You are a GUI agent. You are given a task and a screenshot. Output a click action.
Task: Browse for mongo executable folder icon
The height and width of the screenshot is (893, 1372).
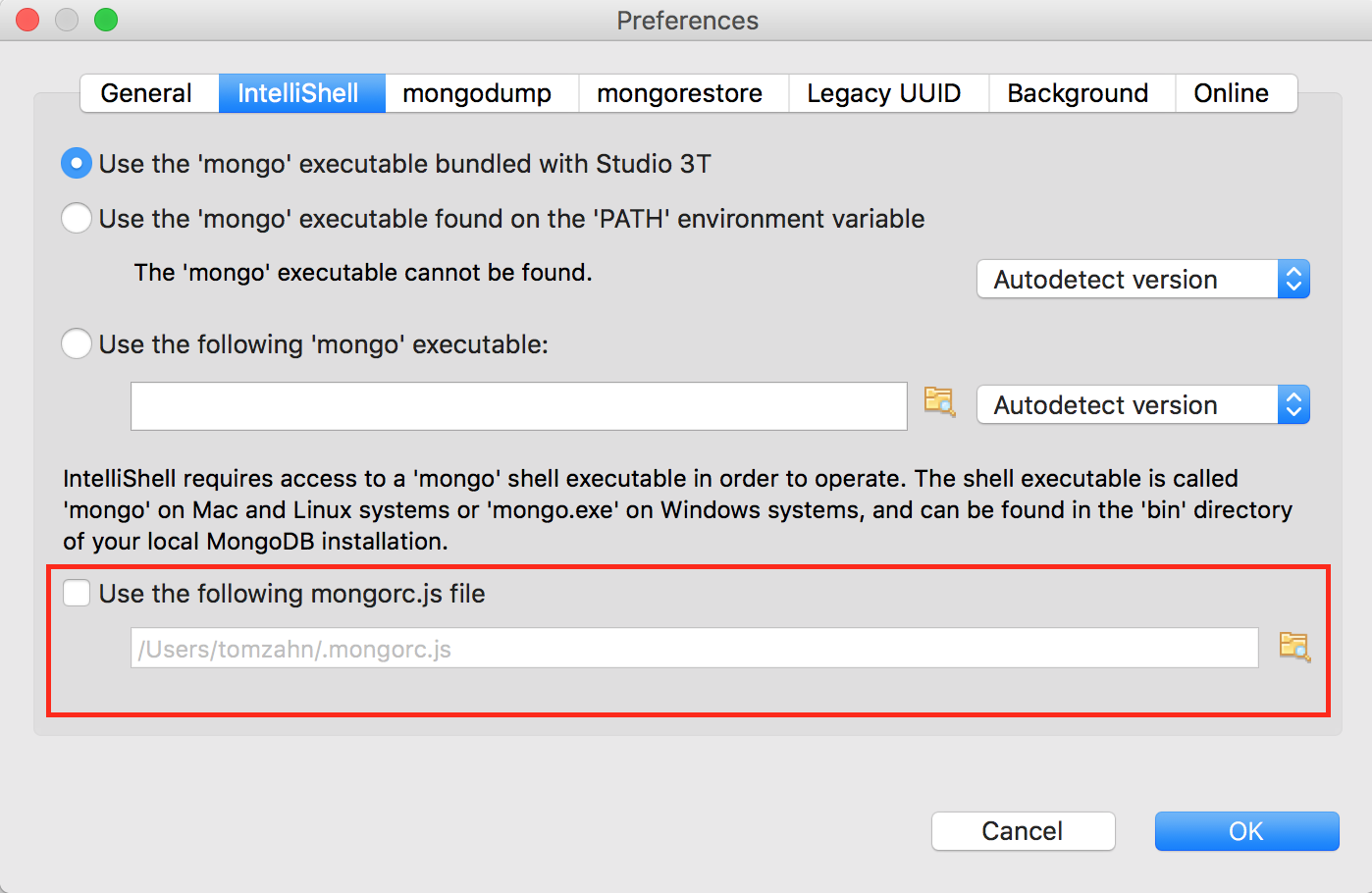tap(939, 401)
